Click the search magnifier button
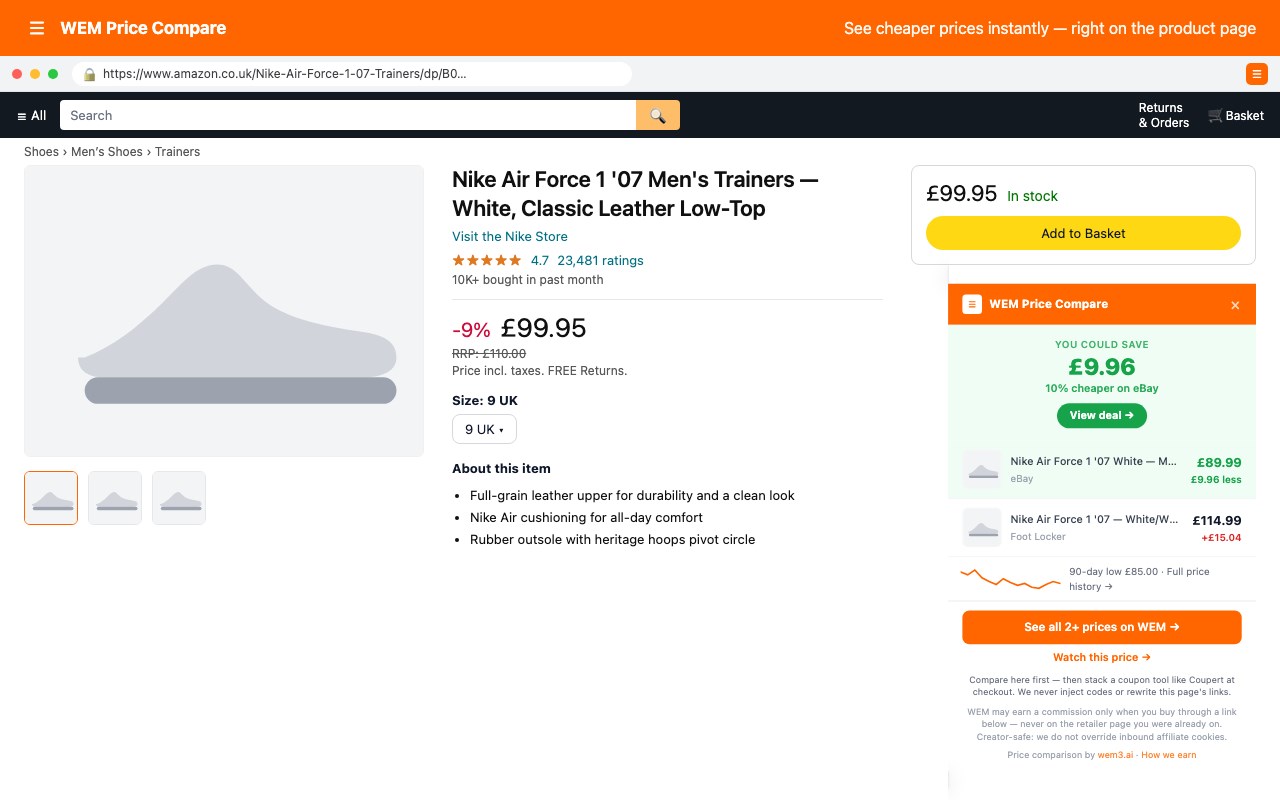 (x=658, y=115)
